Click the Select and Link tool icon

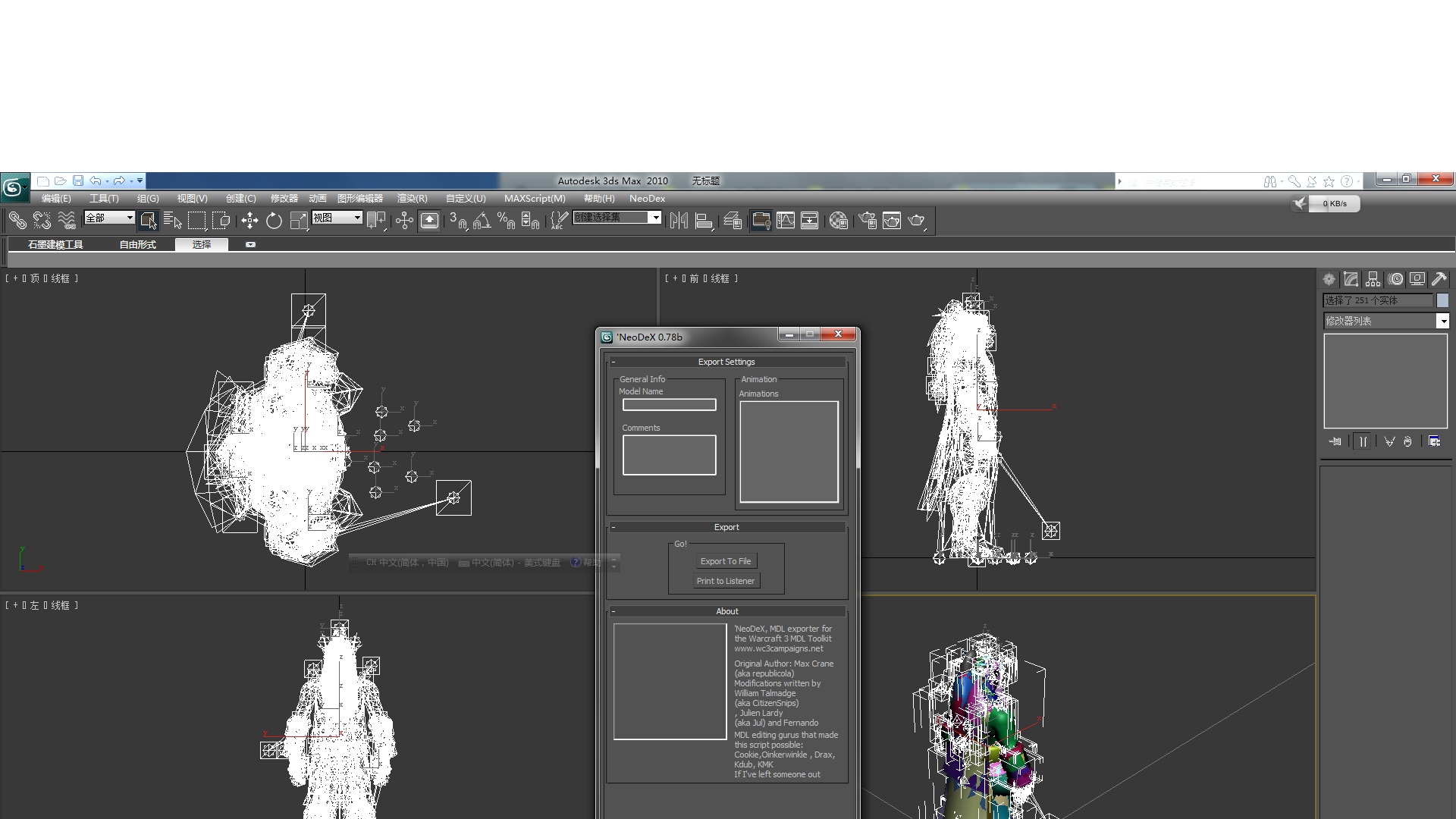point(17,221)
